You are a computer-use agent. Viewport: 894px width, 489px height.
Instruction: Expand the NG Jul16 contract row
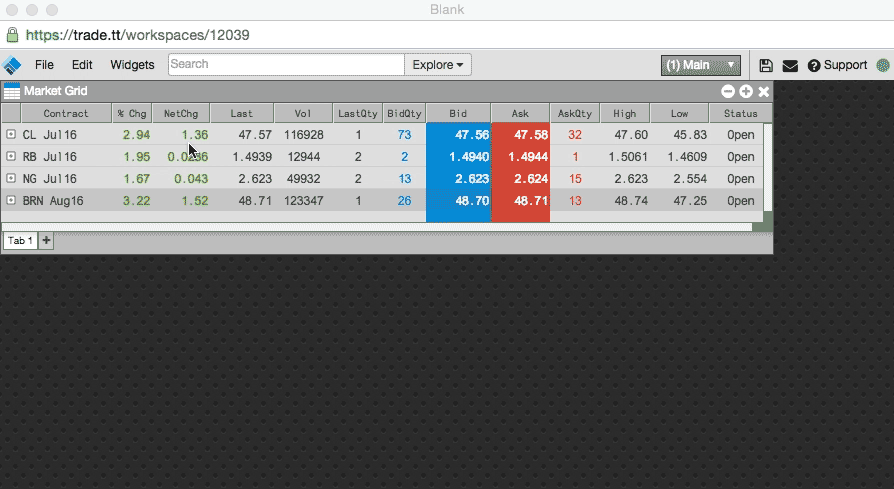11,179
